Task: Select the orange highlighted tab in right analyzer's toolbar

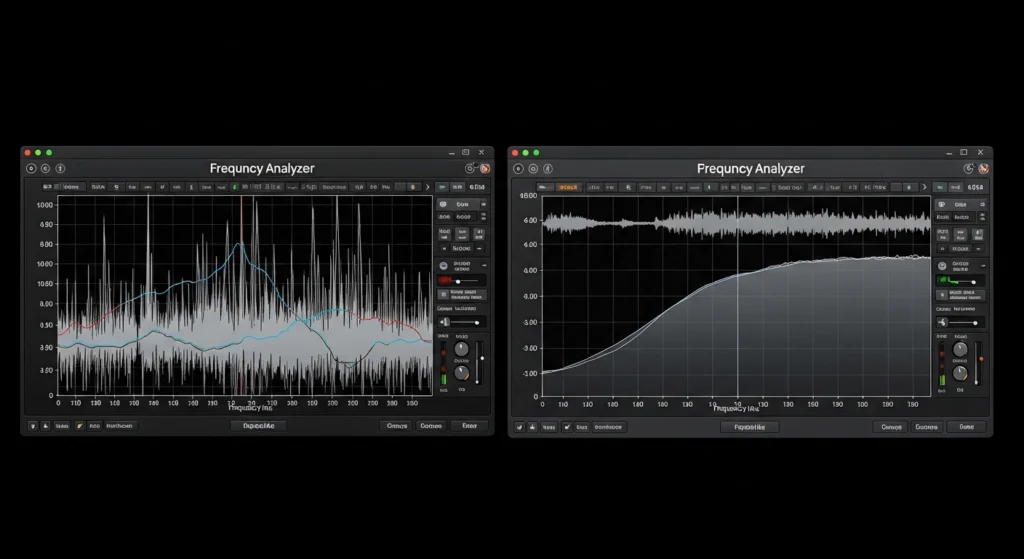Action: [569, 187]
